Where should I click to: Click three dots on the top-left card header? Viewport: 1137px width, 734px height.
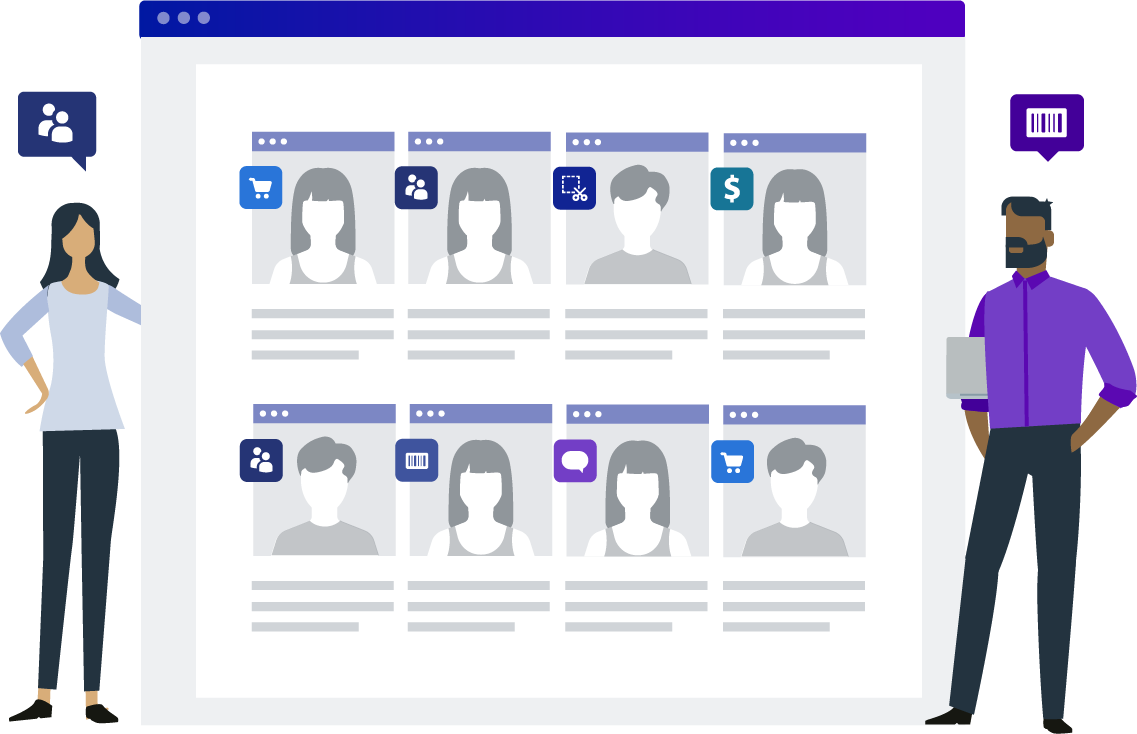click(272, 142)
